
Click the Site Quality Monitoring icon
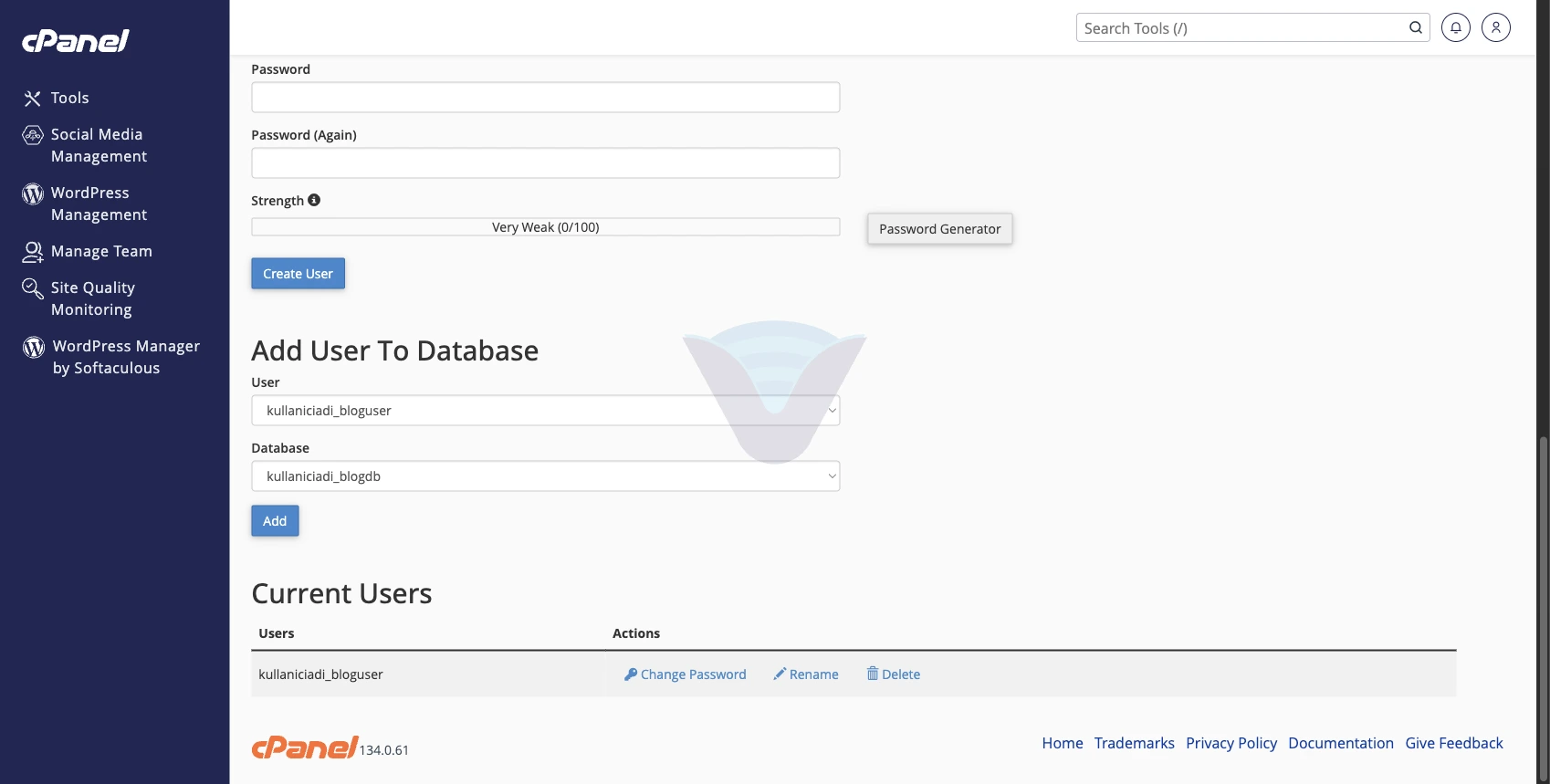point(33,289)
